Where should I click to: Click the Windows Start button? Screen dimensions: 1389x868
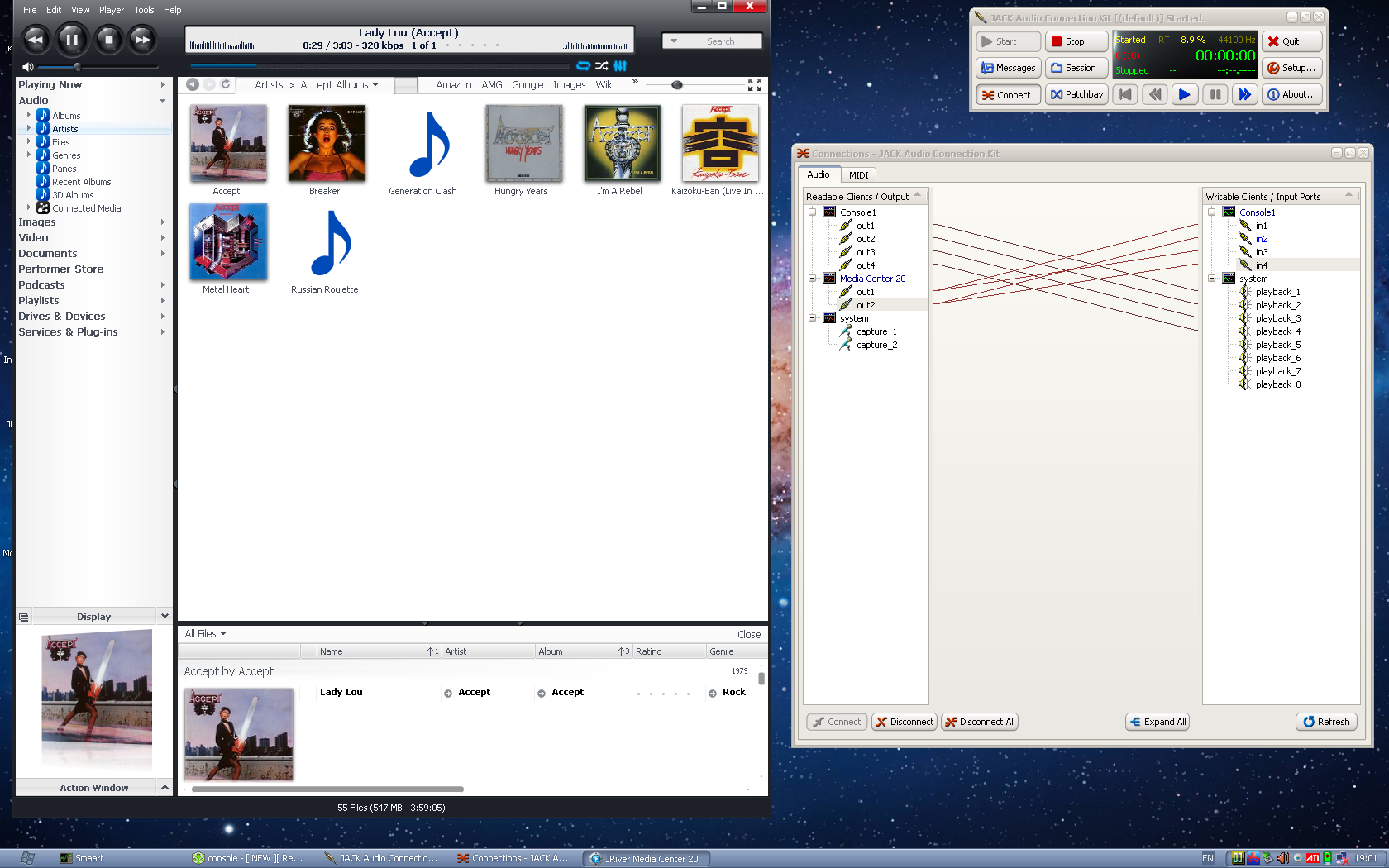click(x=26, y=858)
